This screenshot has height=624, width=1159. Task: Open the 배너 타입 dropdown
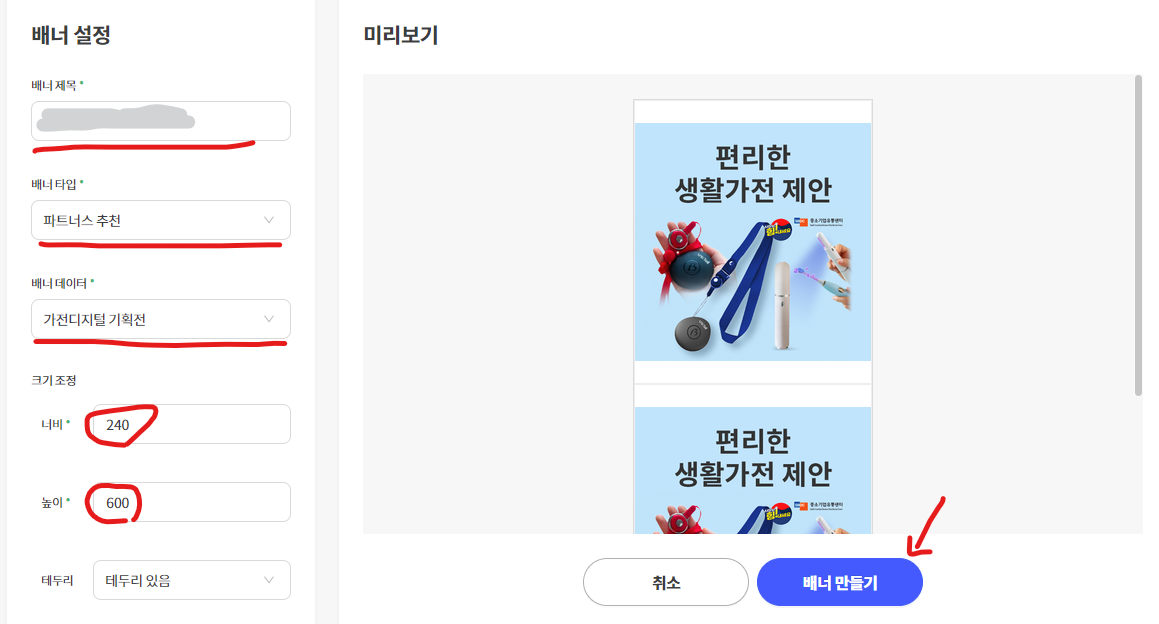point(160,220)
